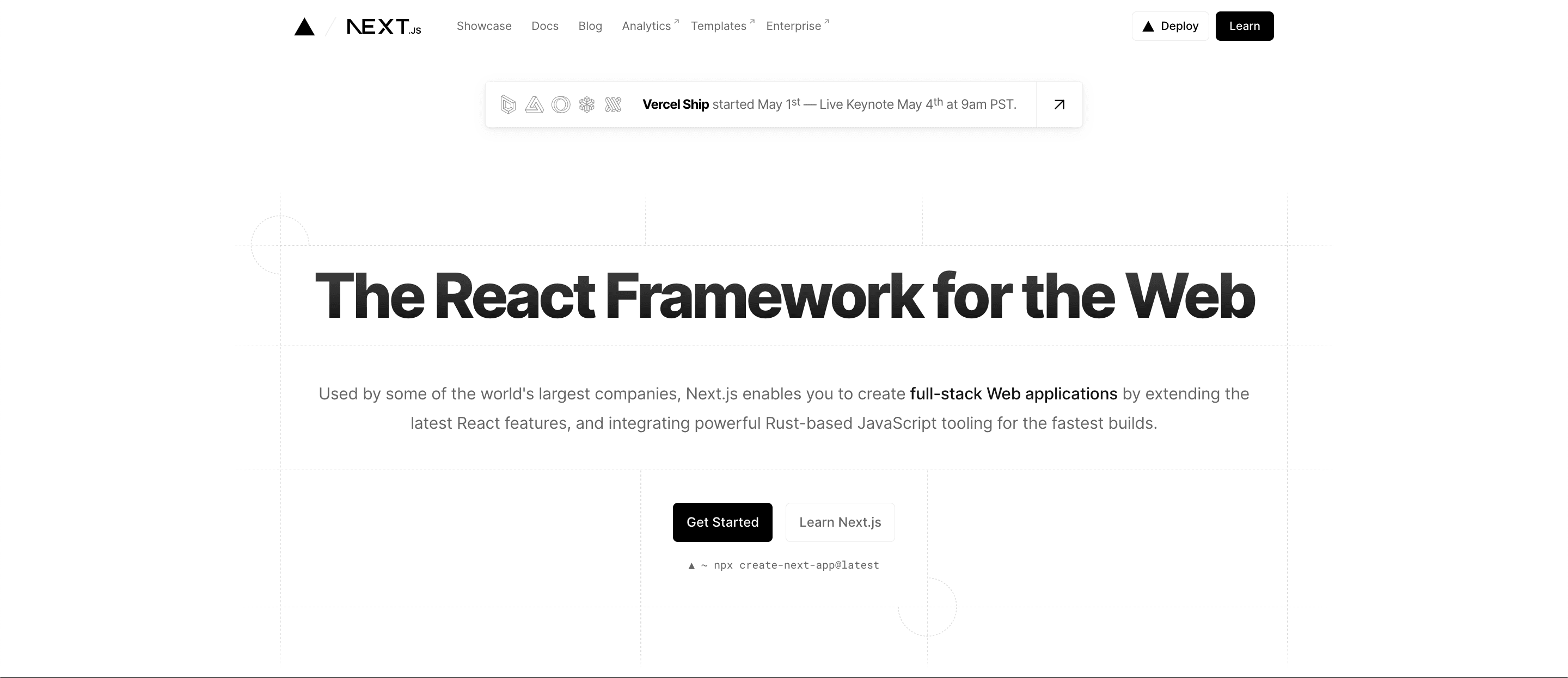Click the deploy triangle icon button
Viewport: 1568px width, 678px height.
1149,26
